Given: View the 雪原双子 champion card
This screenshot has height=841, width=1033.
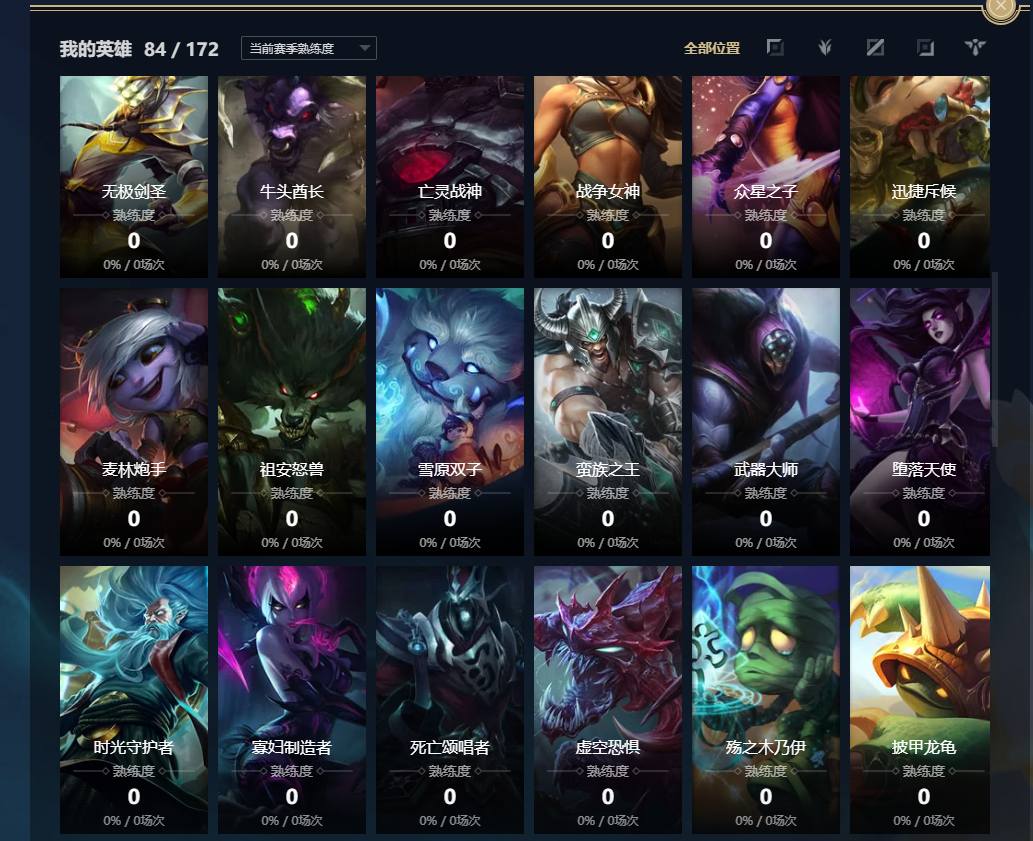Looking at the screenshot, I should pos(450,421).
